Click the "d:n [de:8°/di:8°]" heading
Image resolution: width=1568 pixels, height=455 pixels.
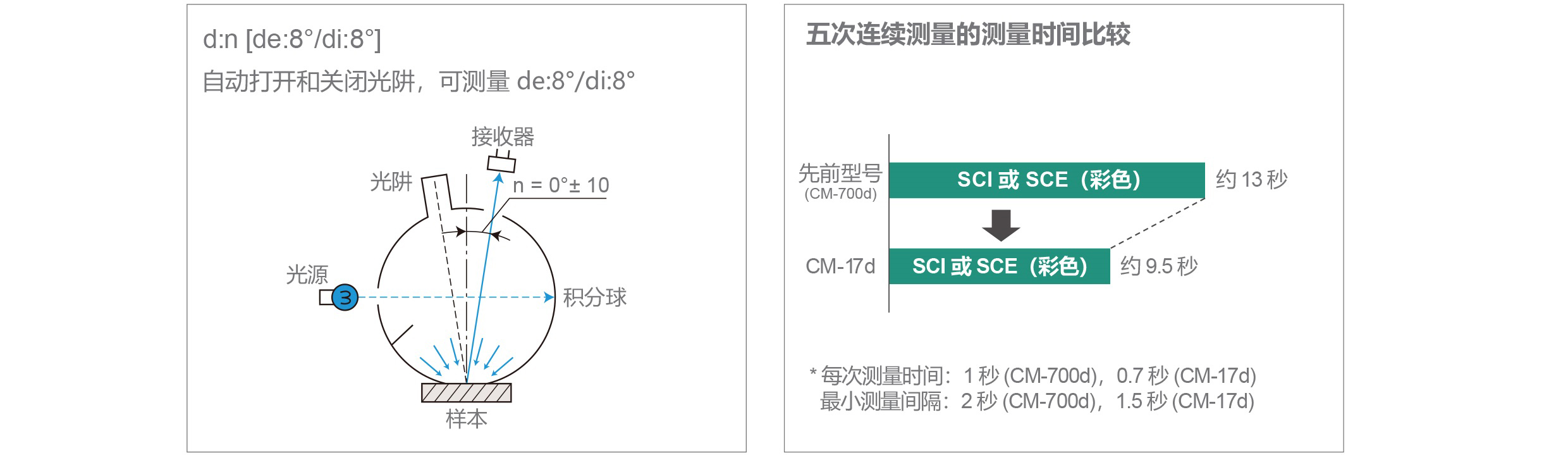click(292, 40)
